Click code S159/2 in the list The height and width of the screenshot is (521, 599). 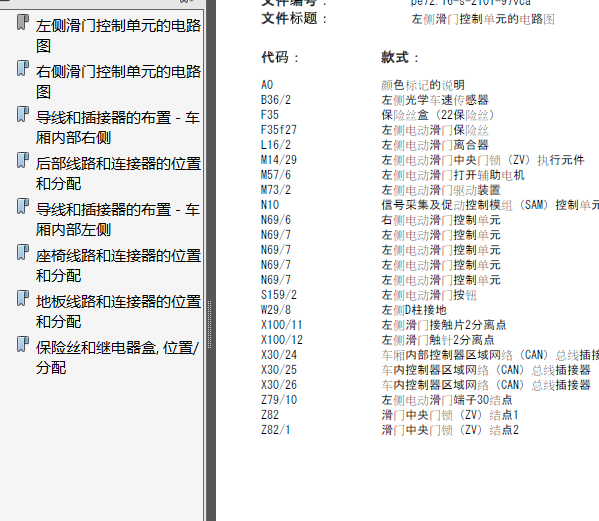(279, 295)
